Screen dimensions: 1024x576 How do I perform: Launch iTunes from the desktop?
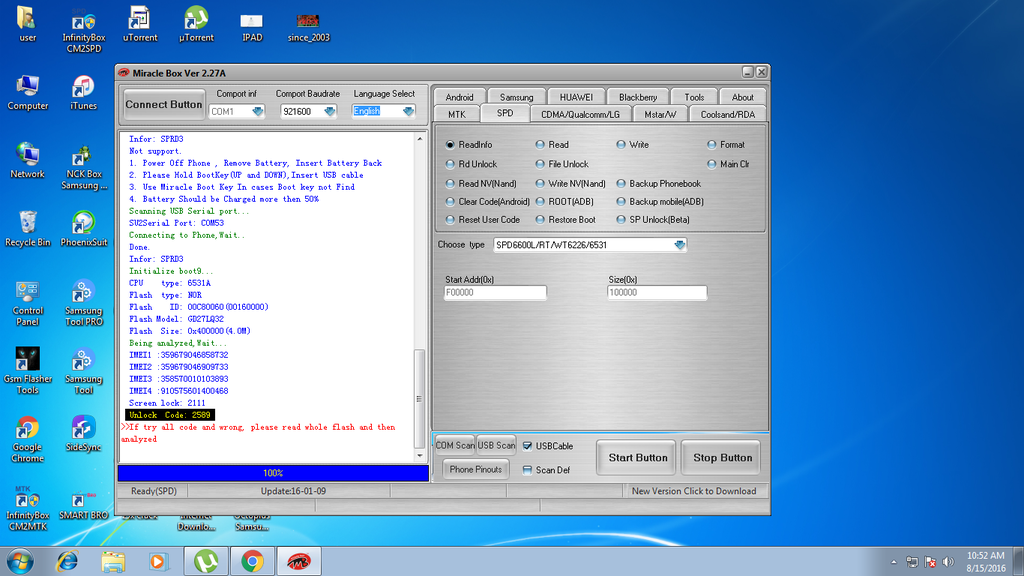pyautogui.click(x=83, y=93)
